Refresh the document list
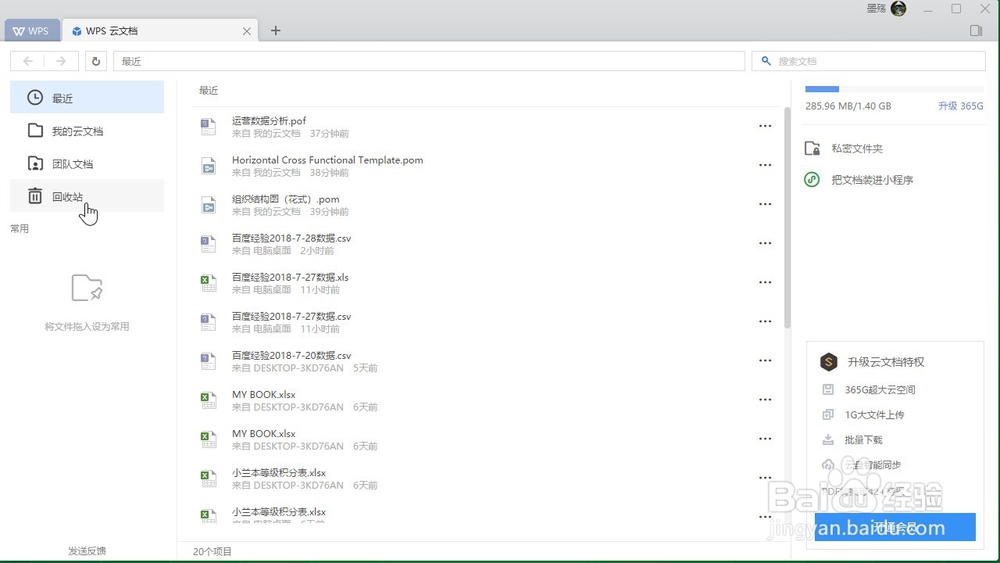 coord(96,61)
